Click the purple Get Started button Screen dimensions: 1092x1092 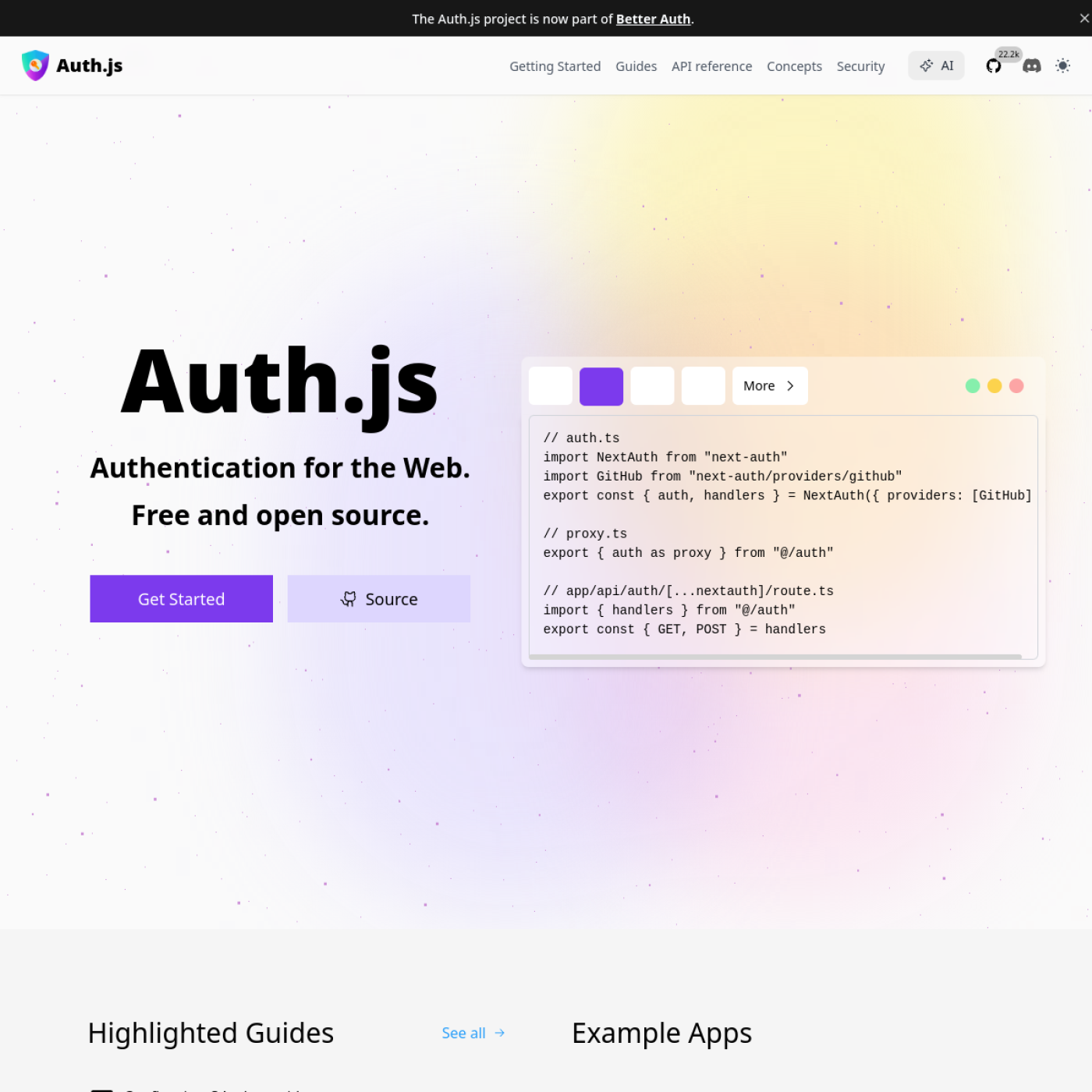[181, 599]
